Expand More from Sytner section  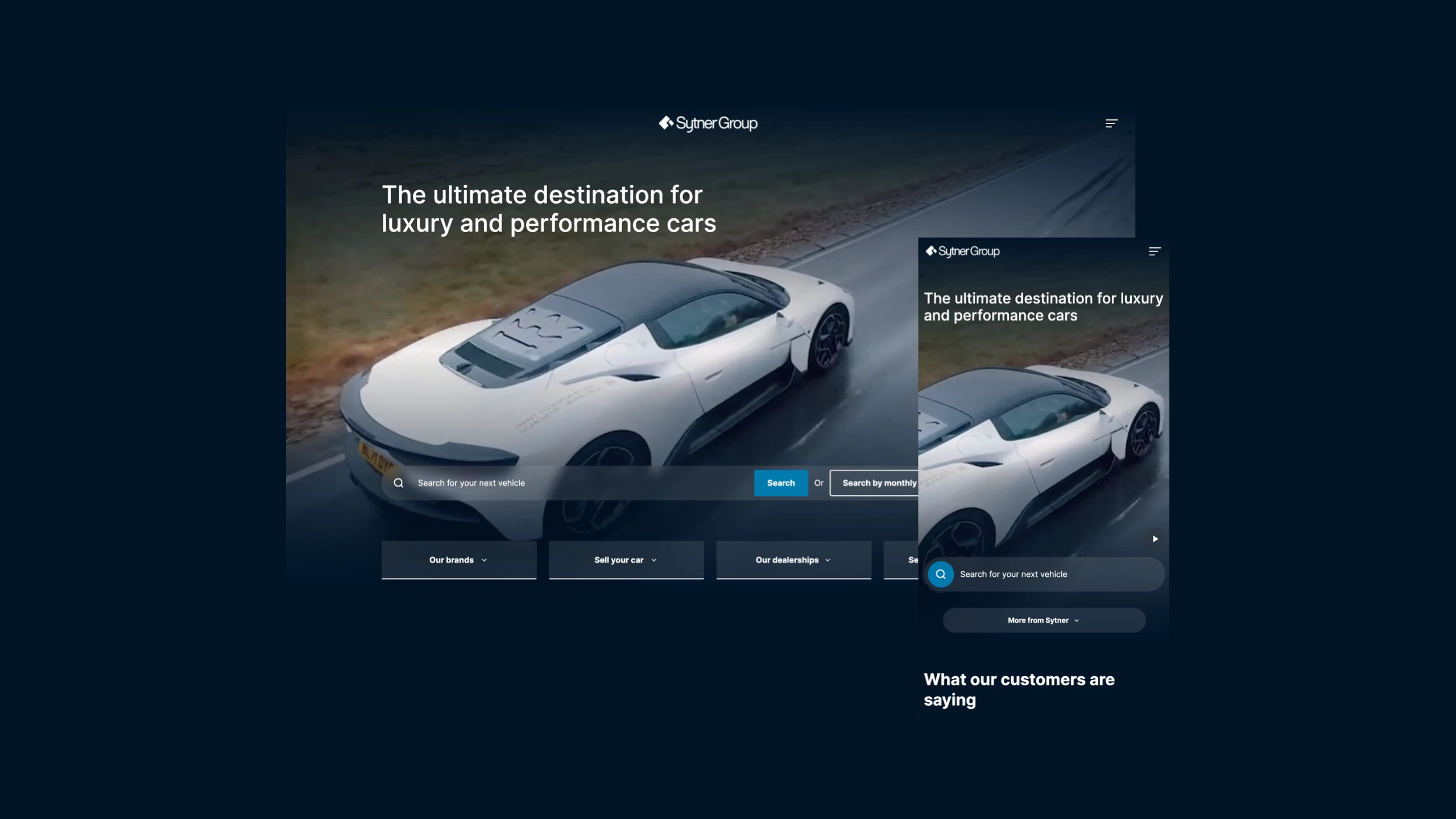pyautogui.click(x=1043, y=620)
